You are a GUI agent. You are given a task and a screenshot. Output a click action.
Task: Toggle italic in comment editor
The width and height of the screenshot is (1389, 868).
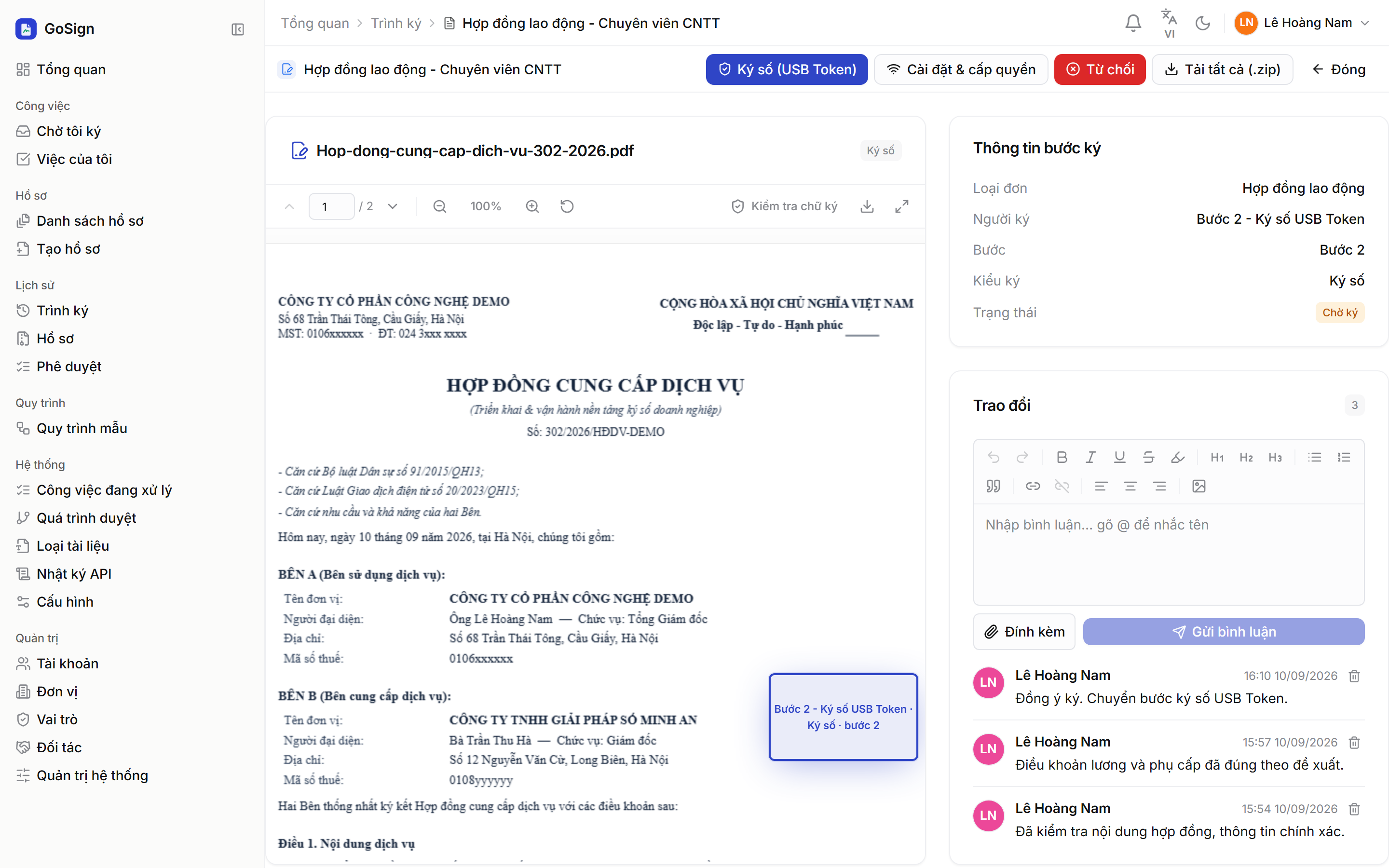pyautogui.click(x=1090, y=457)
